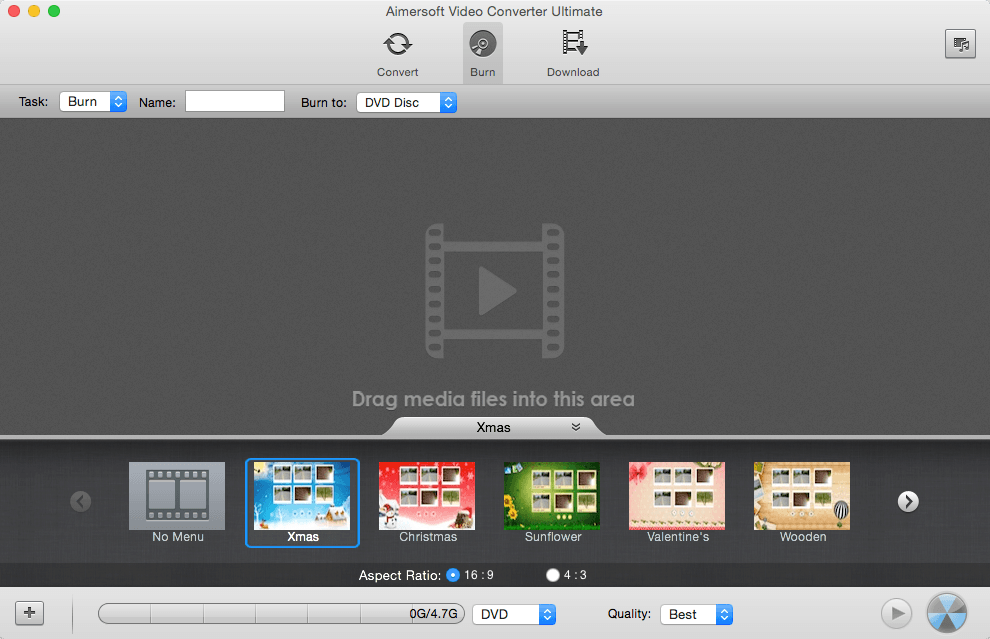Select the Valentine's menu template
The height and width of the screenshot is (639, 990).
pos(677,502)
